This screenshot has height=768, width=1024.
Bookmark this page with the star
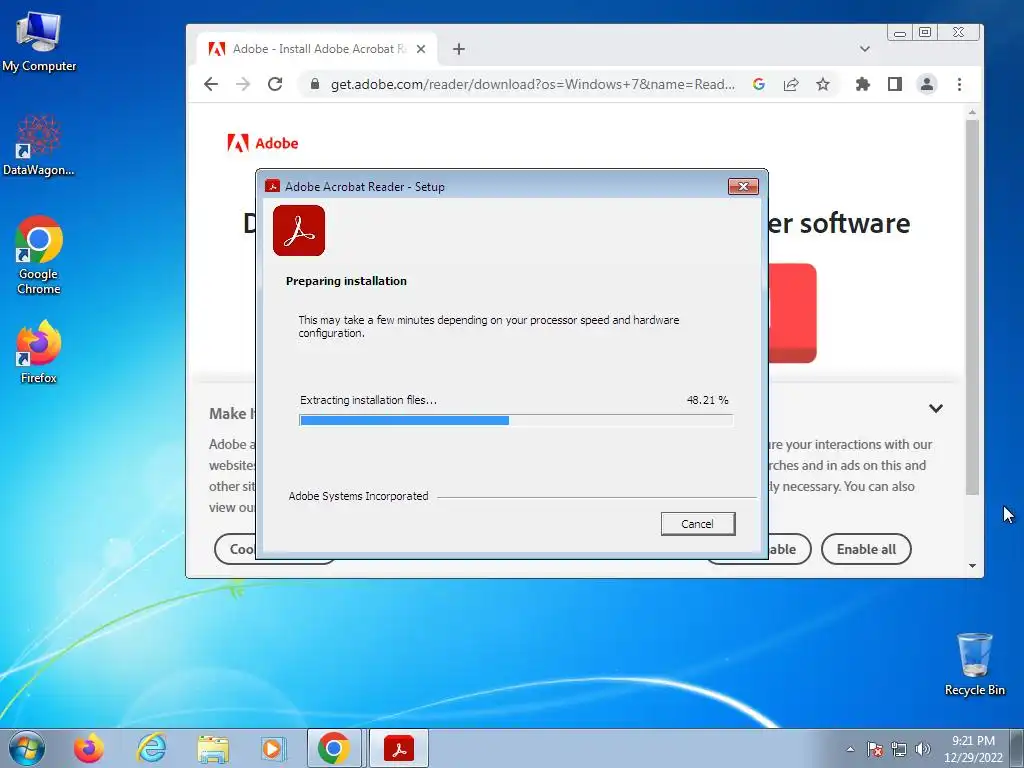click(823, 84)
